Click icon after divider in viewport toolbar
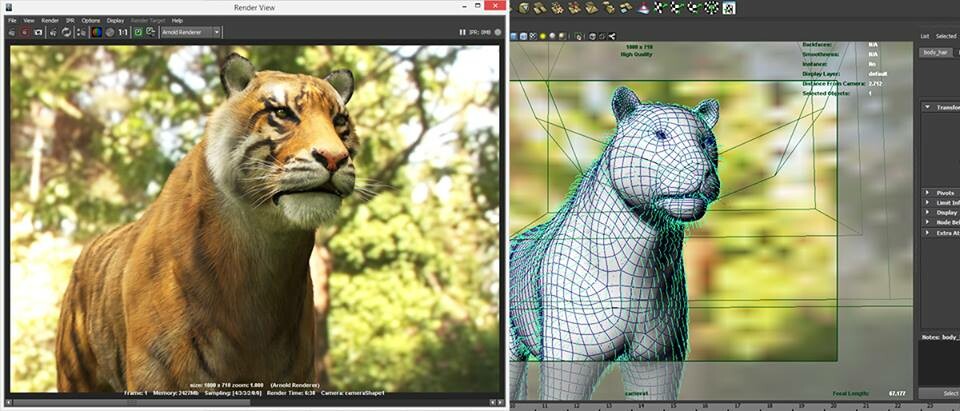 tap(579, 36)
